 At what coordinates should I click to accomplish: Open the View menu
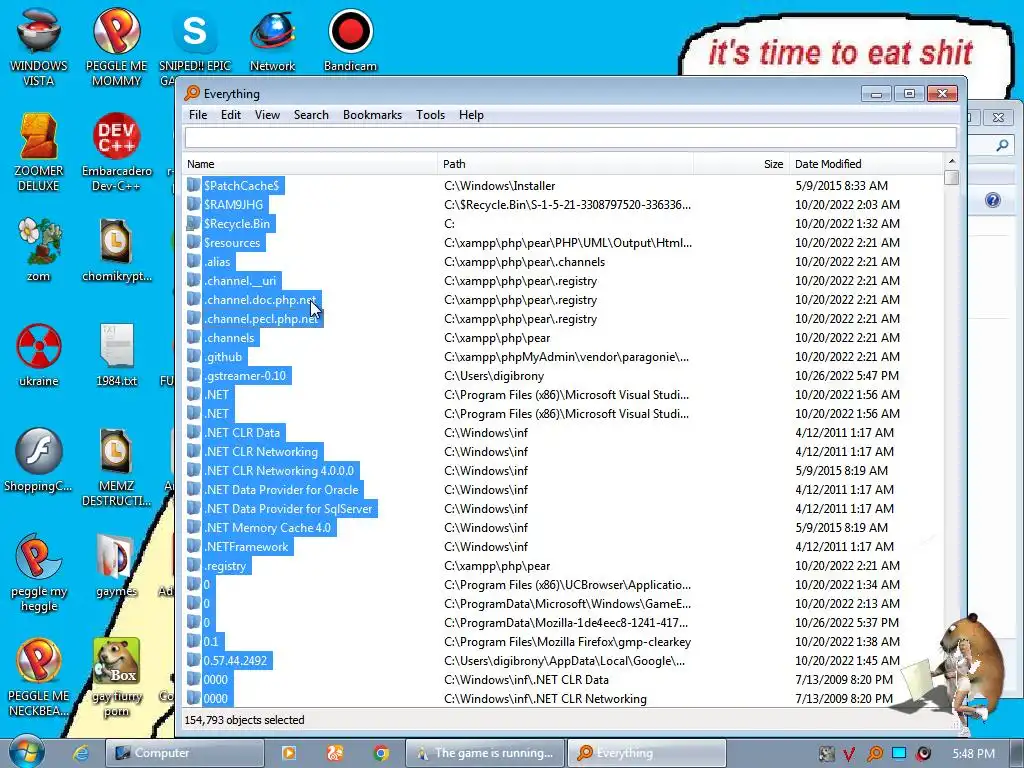point(267,115)
